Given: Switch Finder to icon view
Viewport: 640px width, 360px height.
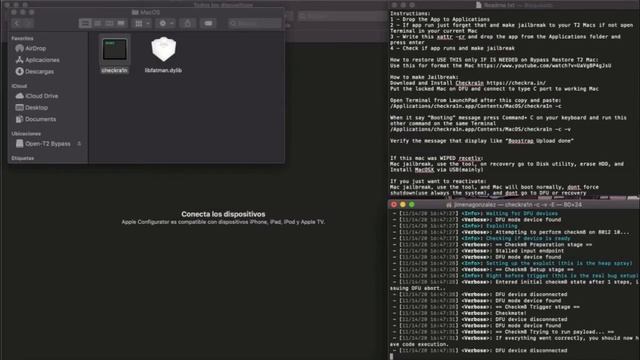Looking at the screenshot, I should [85, 23].
